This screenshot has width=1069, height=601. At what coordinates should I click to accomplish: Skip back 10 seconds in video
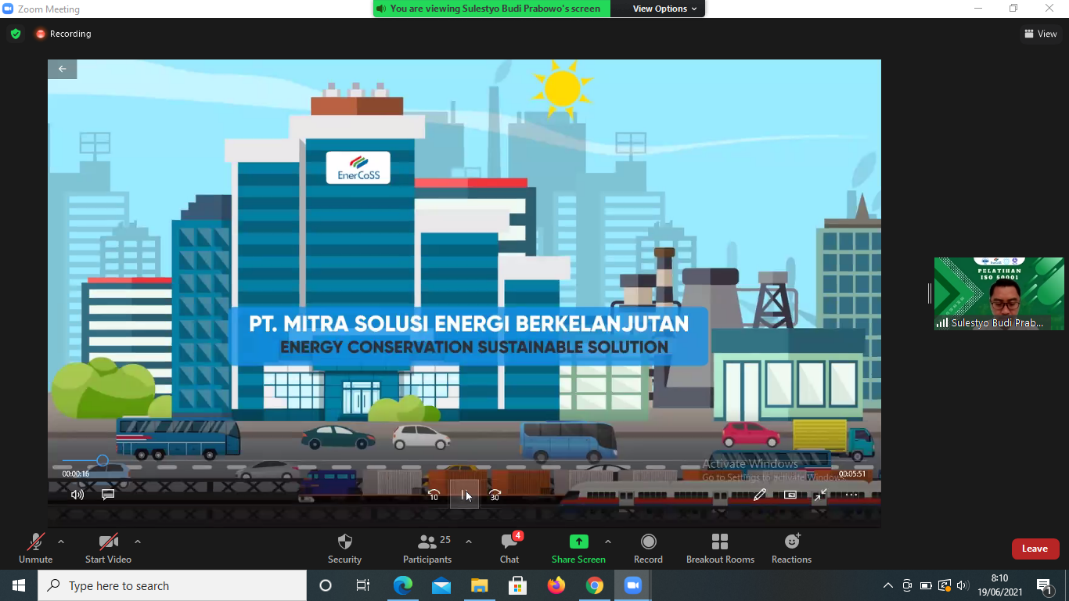click(434, 495)
